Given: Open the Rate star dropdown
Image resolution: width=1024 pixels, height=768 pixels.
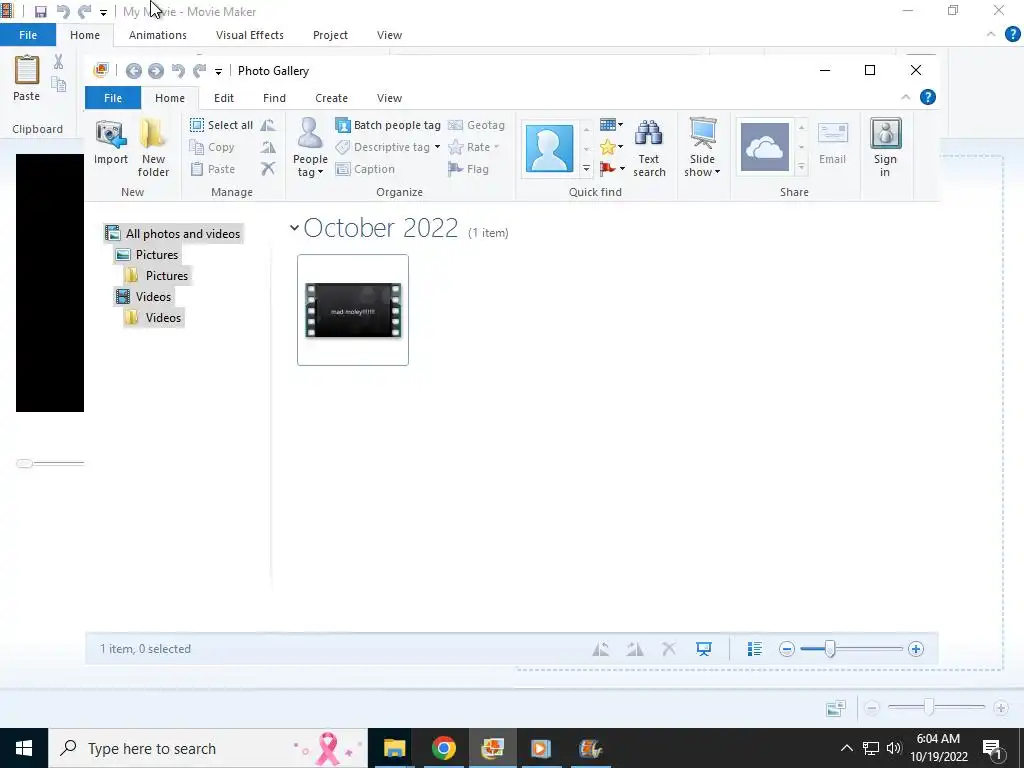Looking at the screenshot, I should point(474,147).
